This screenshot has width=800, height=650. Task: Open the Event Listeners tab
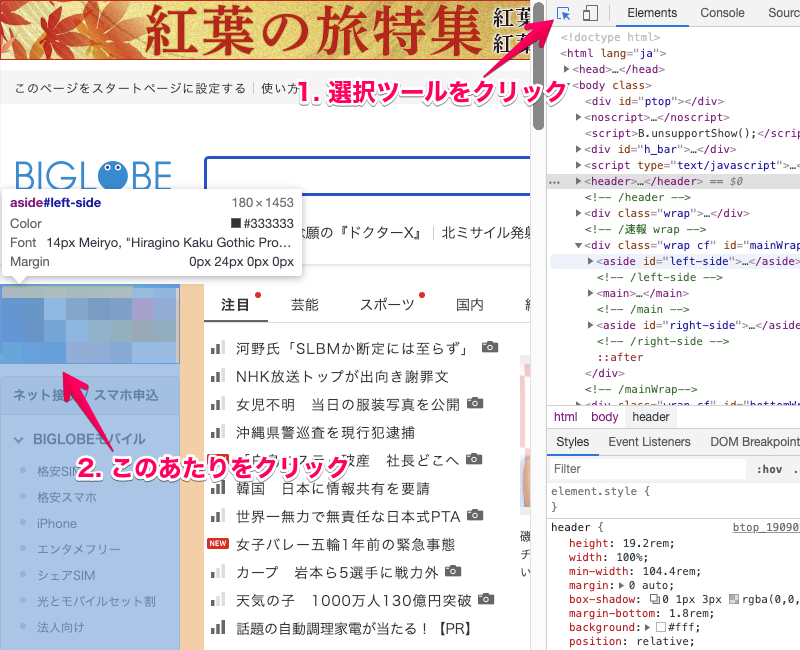[x=649, y=442]
